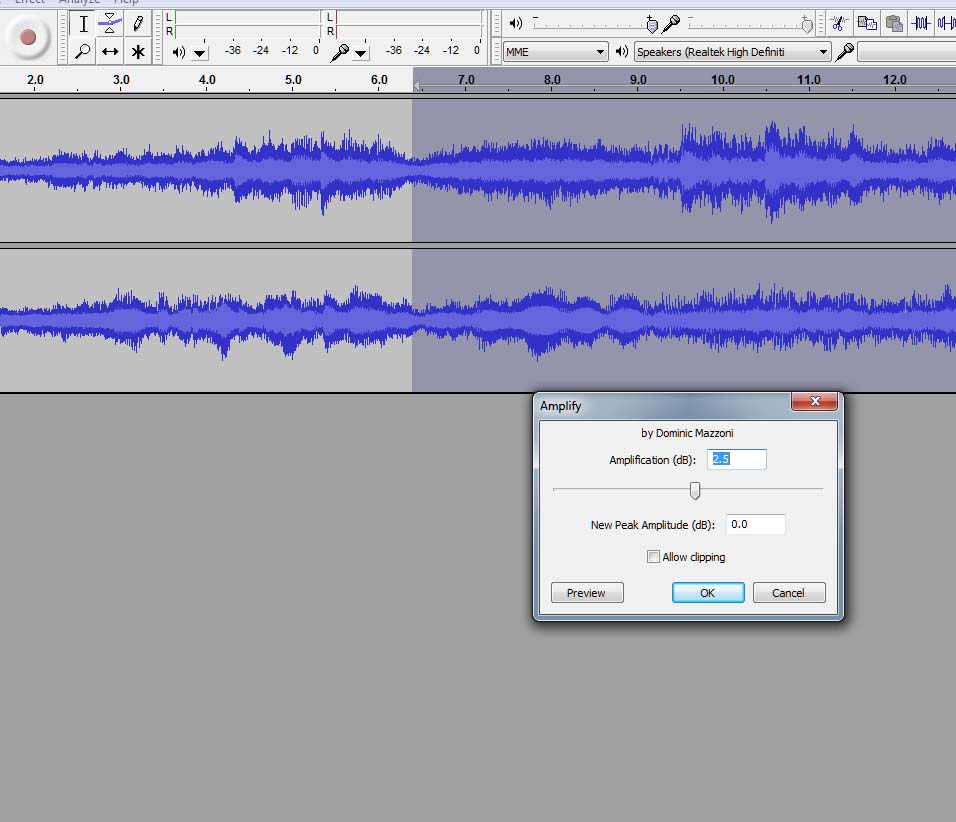Click the playback speaker meter icon
The width and height of the screenshot is (956, 822).
(514, 23)
